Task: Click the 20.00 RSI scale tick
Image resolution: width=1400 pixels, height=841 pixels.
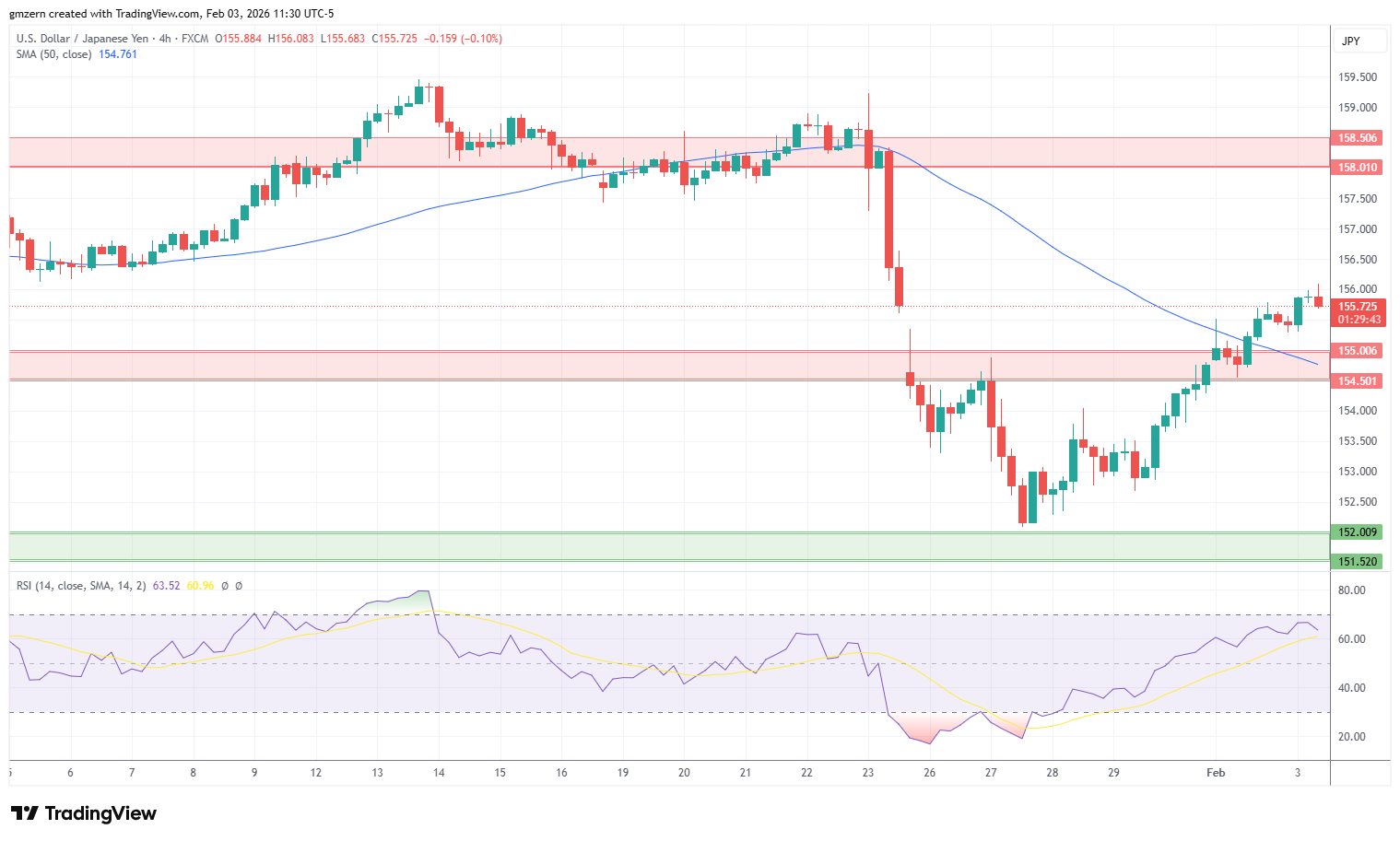Action: coord(1352,737)
